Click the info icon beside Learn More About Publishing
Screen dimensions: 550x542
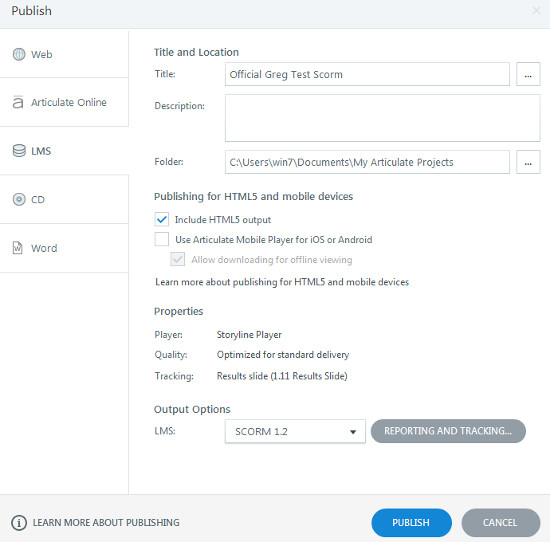click(19, 523)
